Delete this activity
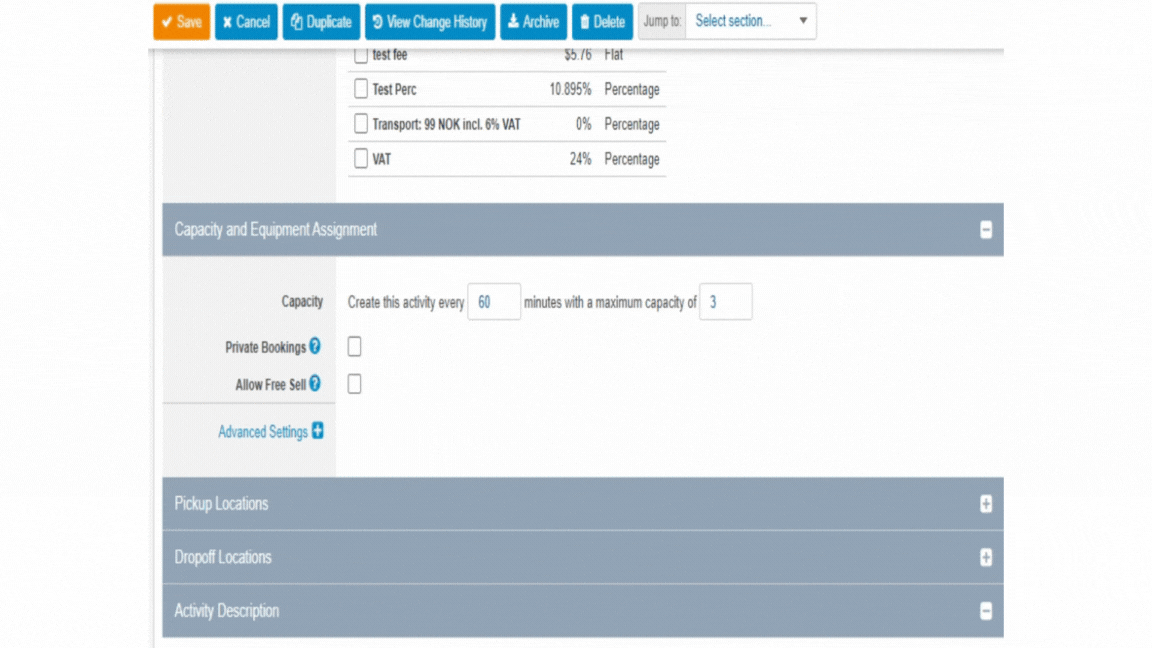The width and height of the screenshot is (1152, 648). (x=602, y=22)
